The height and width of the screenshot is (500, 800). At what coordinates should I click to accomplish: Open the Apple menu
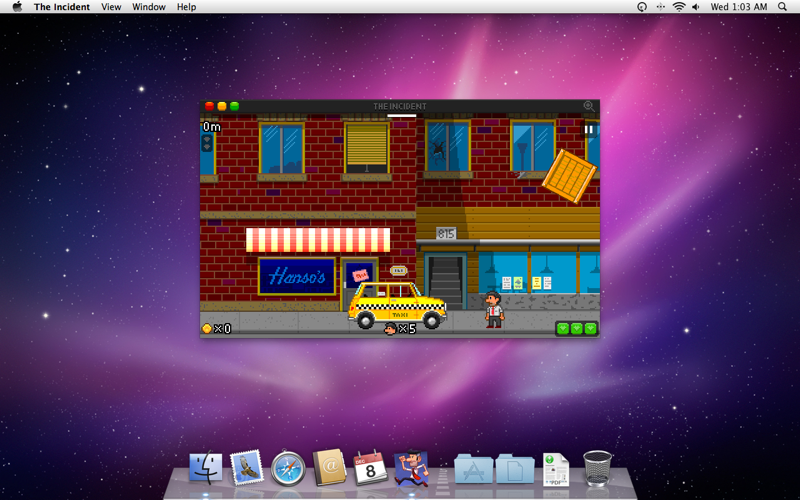tap(17, 7)
